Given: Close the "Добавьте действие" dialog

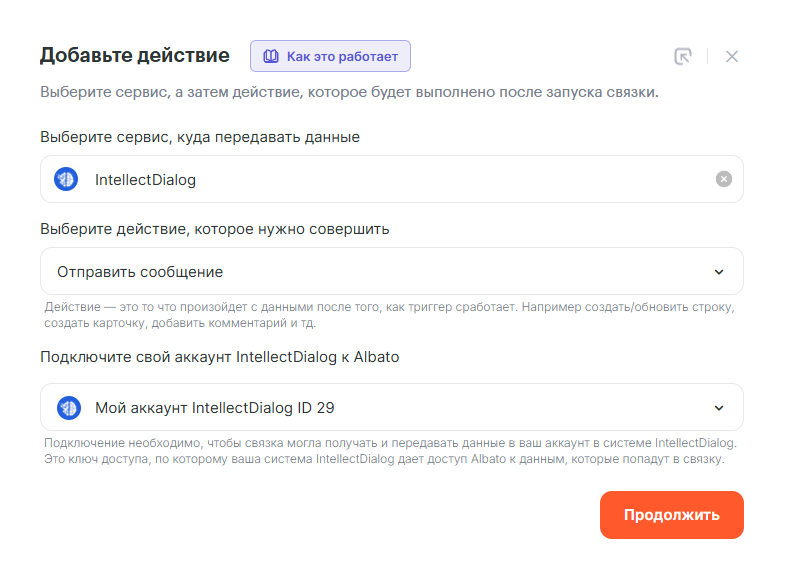Looking at the screenshot, I should click(732, 56).
